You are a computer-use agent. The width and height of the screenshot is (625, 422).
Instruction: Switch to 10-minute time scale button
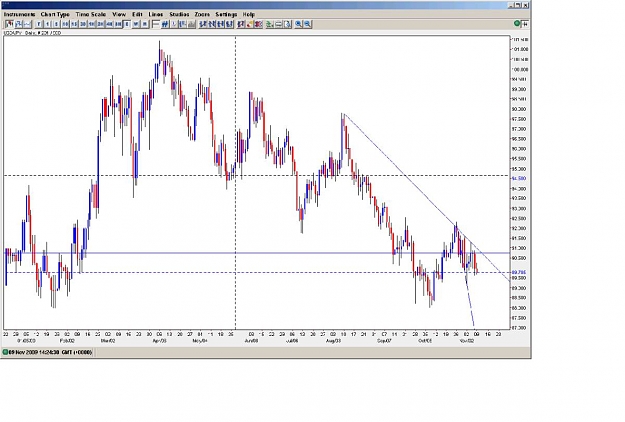pyautogui.click(x=65, y=24)
